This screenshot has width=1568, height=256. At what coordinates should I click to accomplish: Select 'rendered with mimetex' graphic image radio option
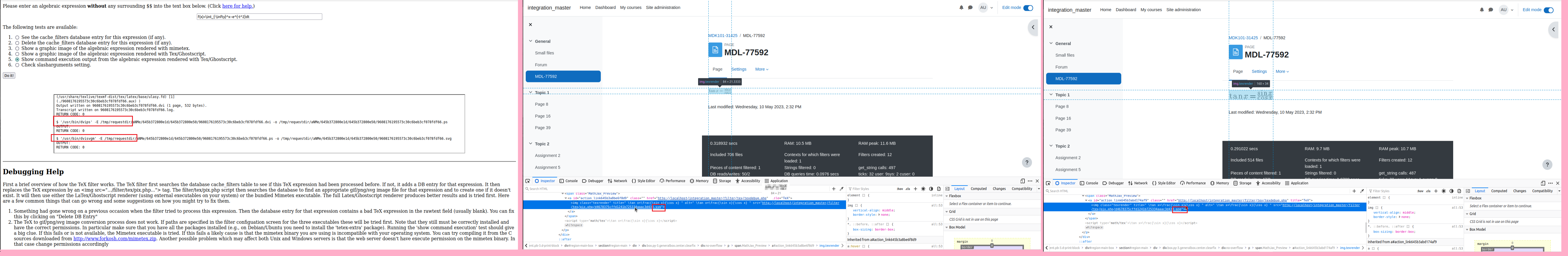tap(17, 48)
